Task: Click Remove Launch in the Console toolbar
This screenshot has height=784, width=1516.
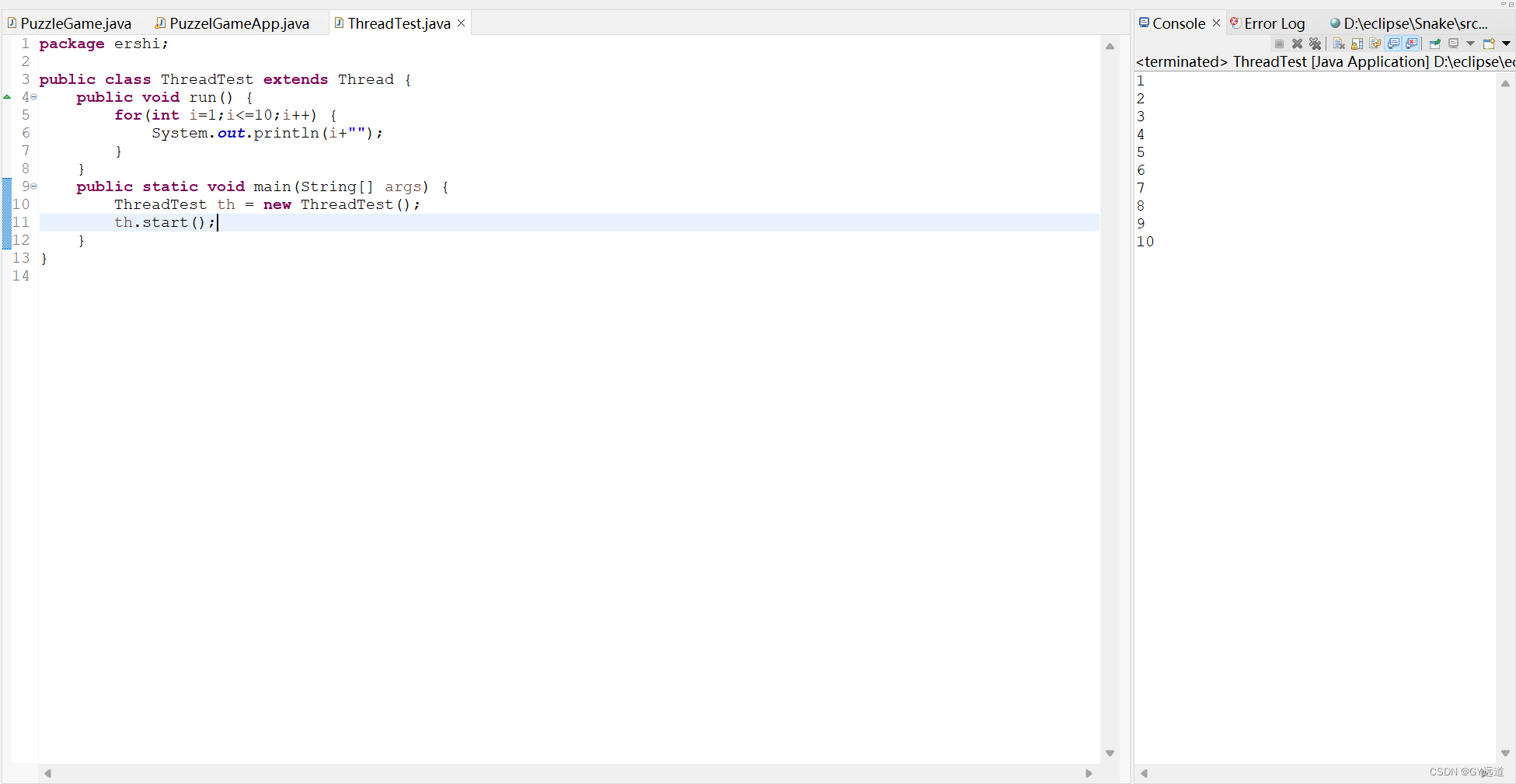Action: [1297, 44]
